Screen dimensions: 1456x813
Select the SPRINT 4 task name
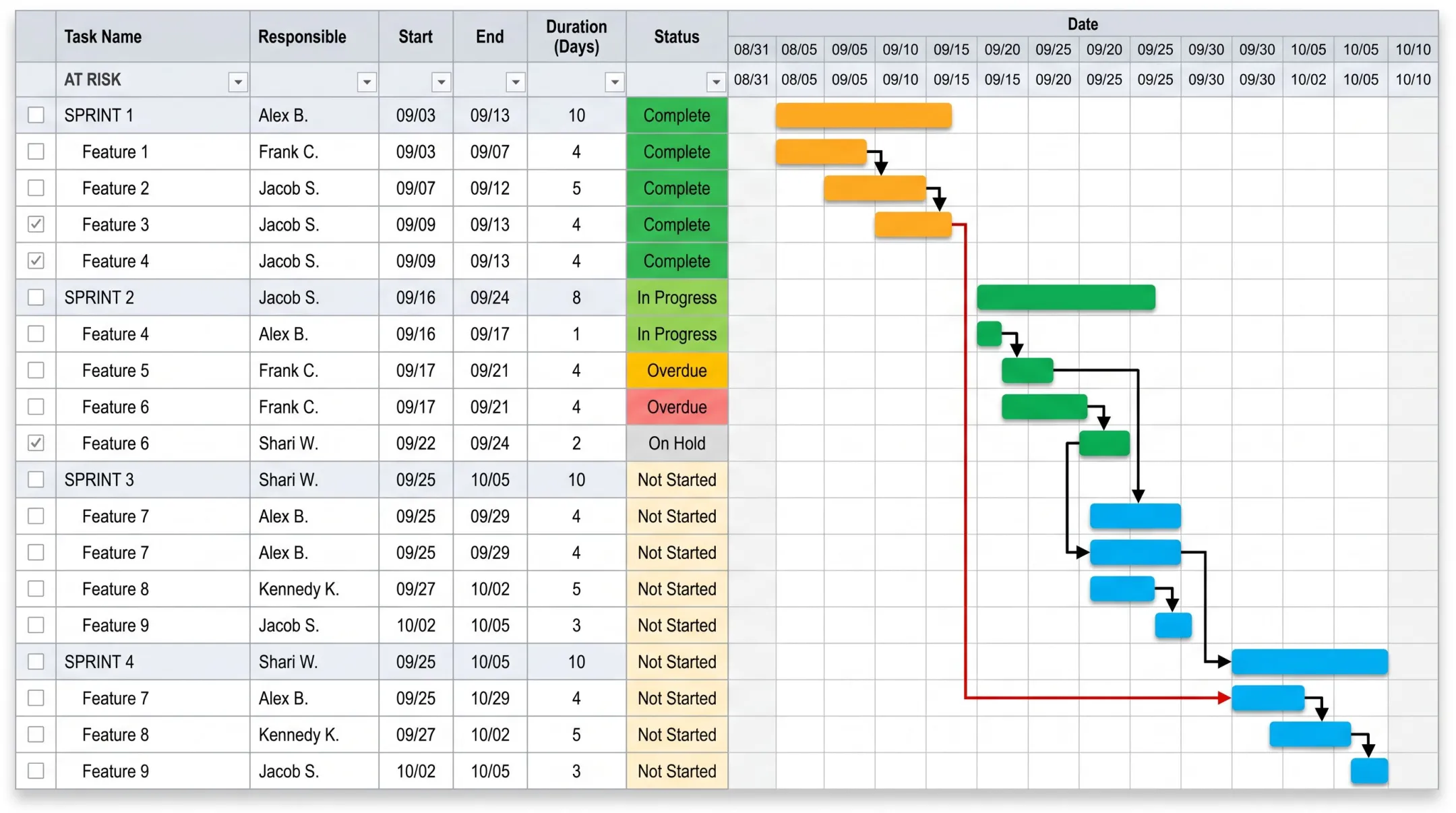[x=99, y=661]
